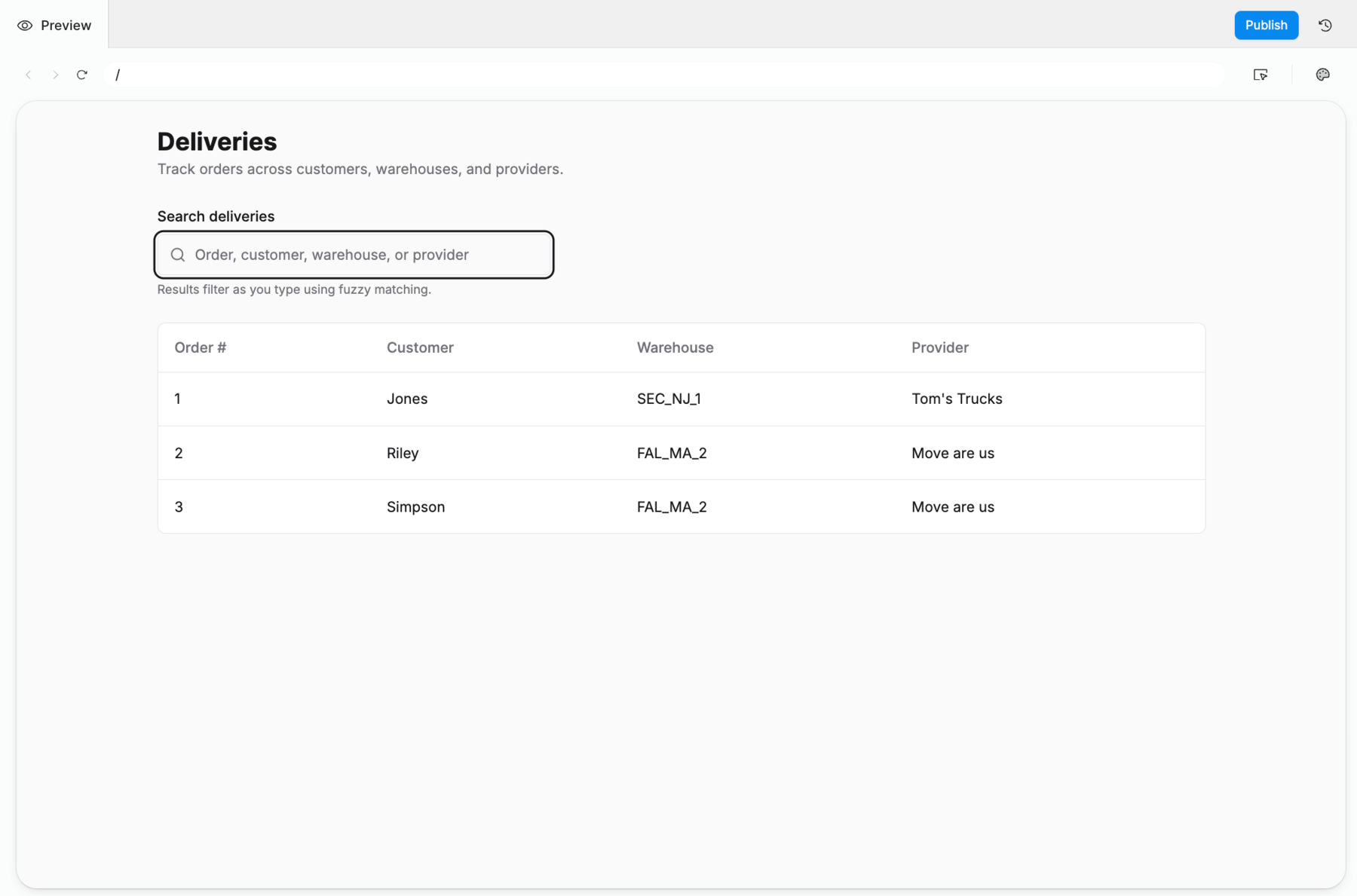
Task: Click order number 2 cell
Action: [179, 453]
